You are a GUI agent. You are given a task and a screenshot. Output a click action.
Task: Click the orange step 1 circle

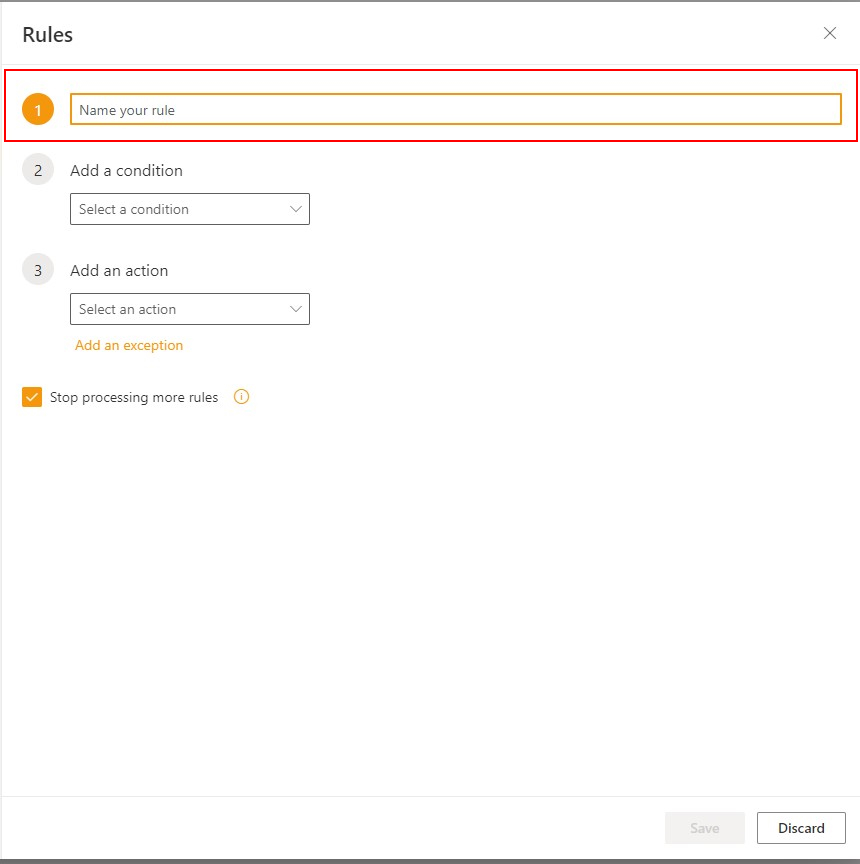click(x=38, y=110)
